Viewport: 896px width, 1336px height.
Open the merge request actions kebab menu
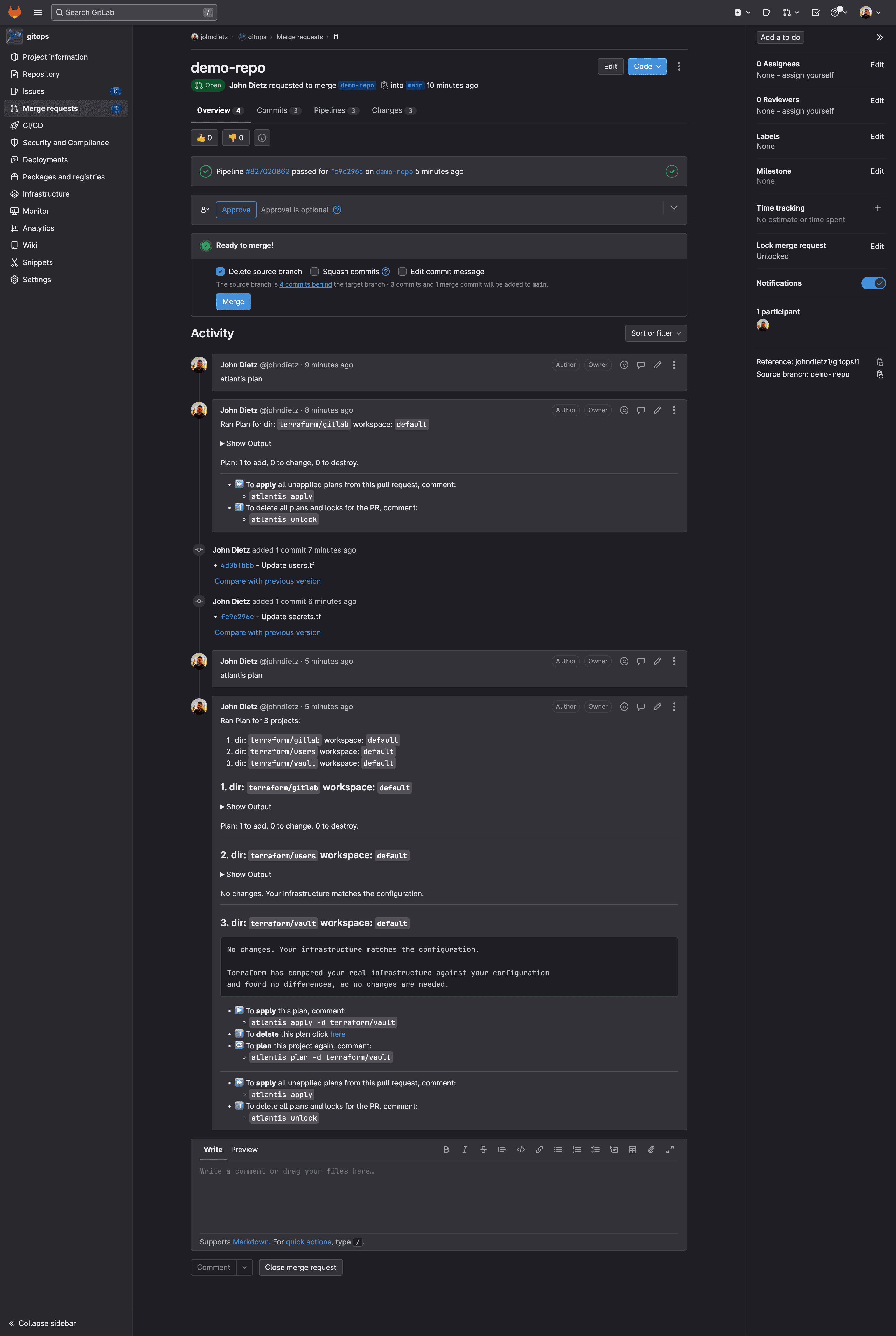pos(679,66)
